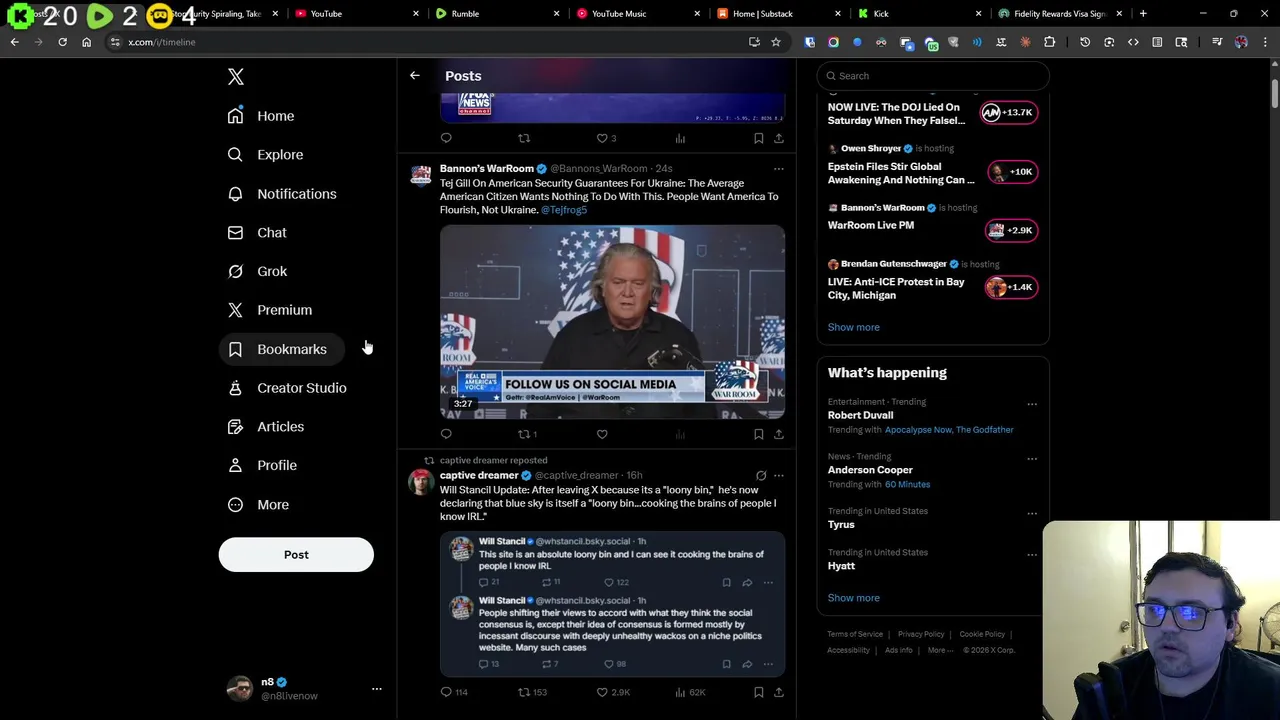Open the Anderson Cooper trending topic

click(x=870, y=470)
